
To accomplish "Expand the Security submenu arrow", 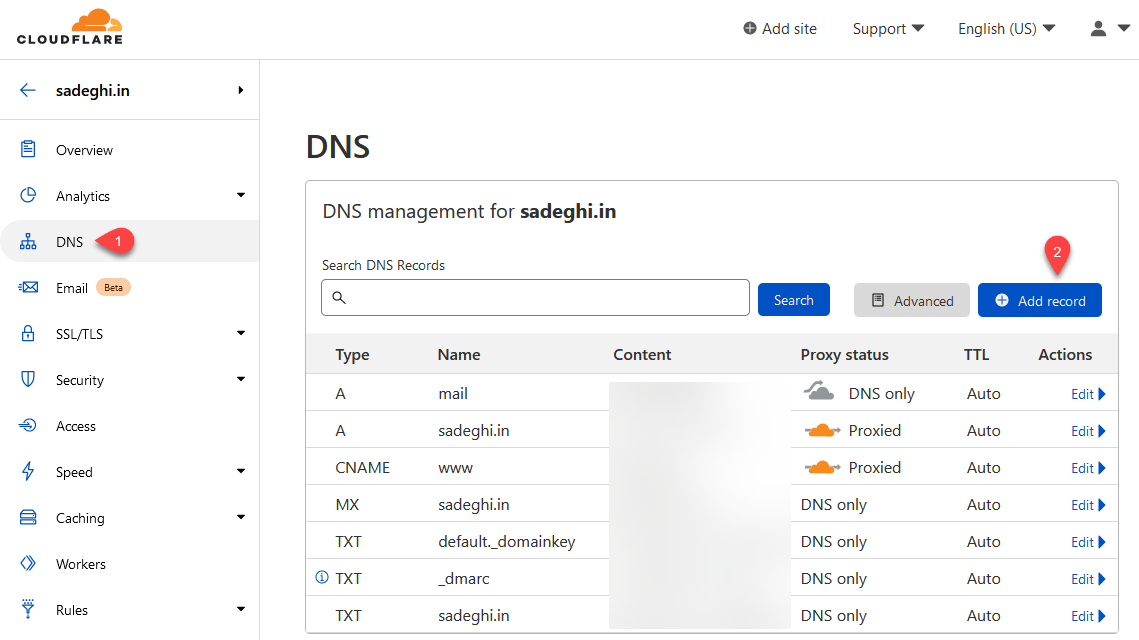I will coord(240,378).
